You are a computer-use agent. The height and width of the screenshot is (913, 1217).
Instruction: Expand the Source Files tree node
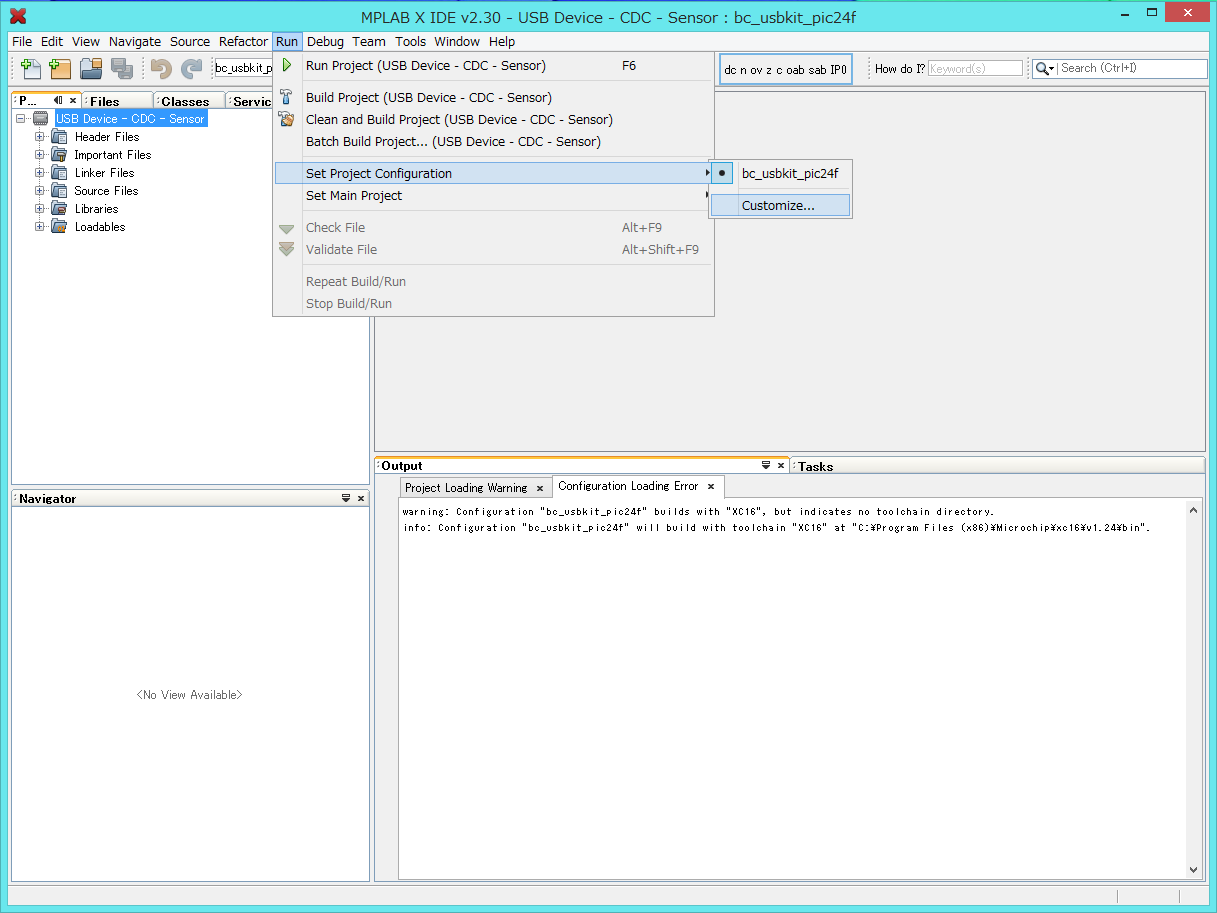click(x=40, y=191)
